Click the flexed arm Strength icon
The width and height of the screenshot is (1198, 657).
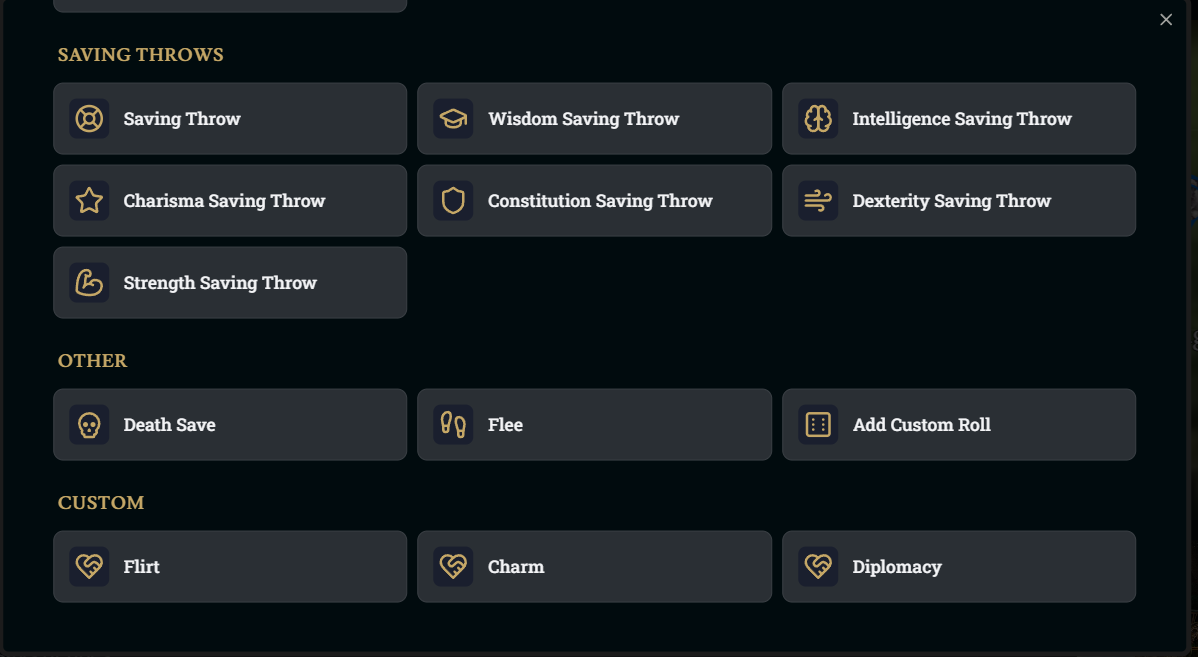[89, 283]
